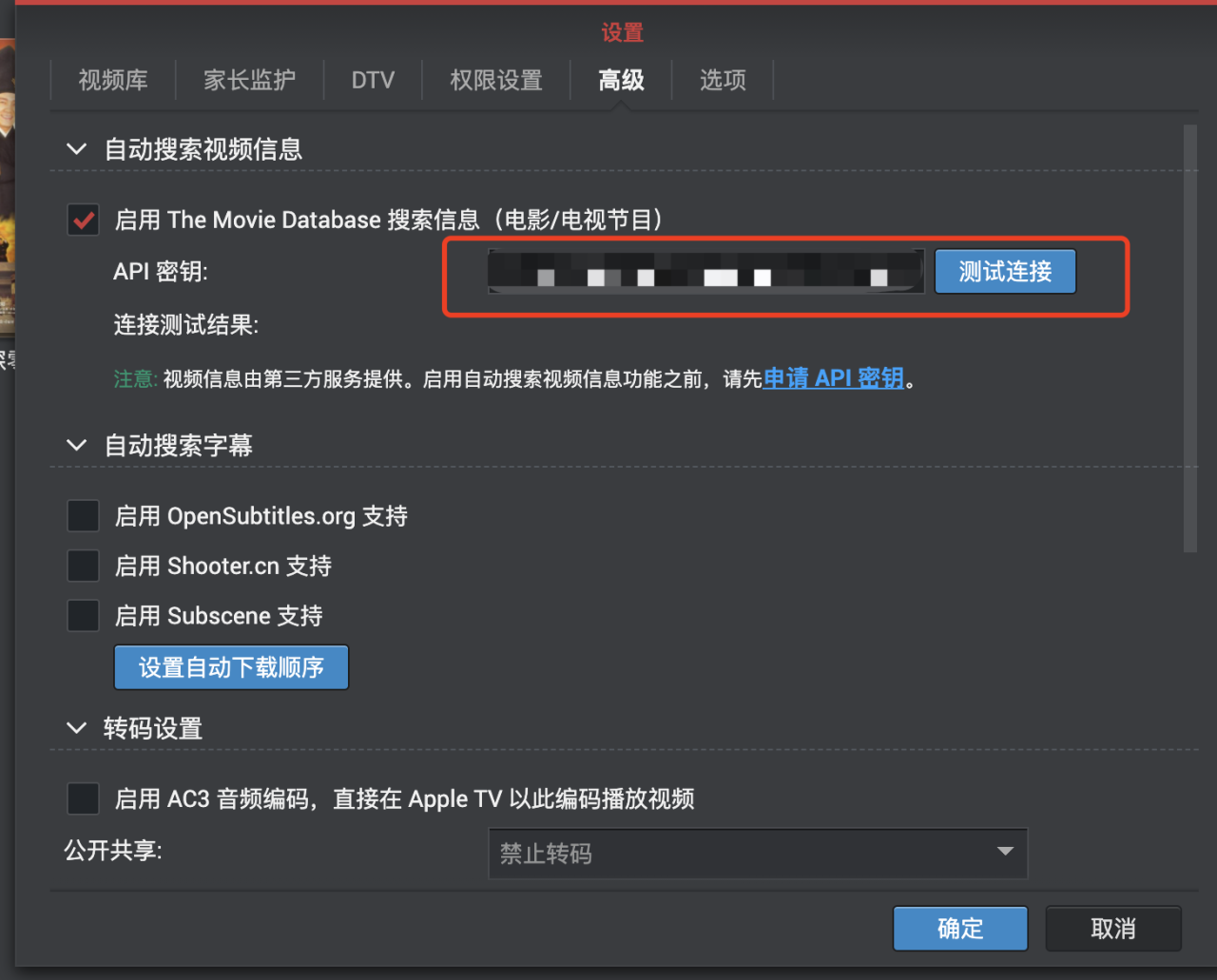This screenshot has height=980, width=1217.
Task: Switch to the 视频库 tab
Action: 112,81
